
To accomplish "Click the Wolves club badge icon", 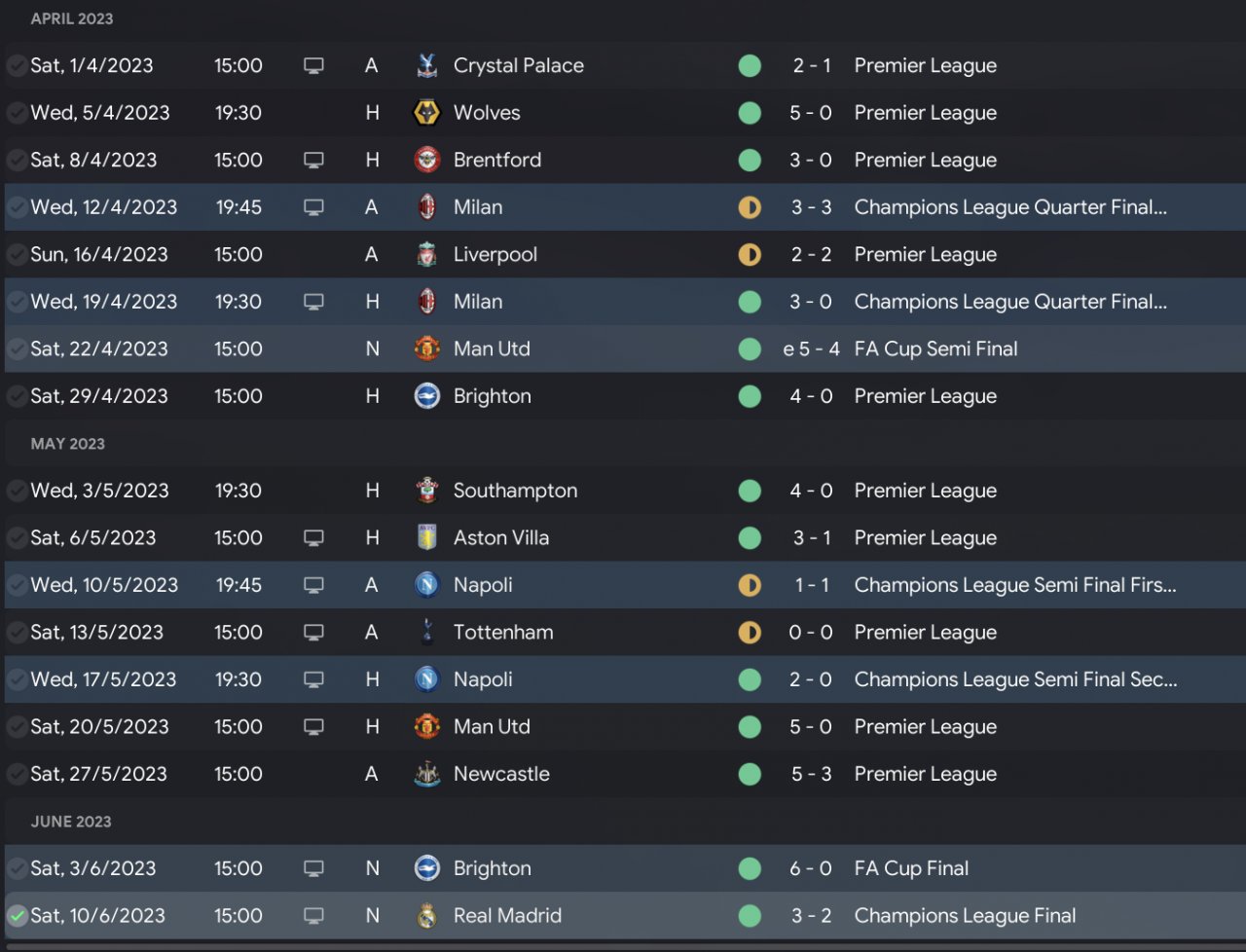I will pos(426,113).
